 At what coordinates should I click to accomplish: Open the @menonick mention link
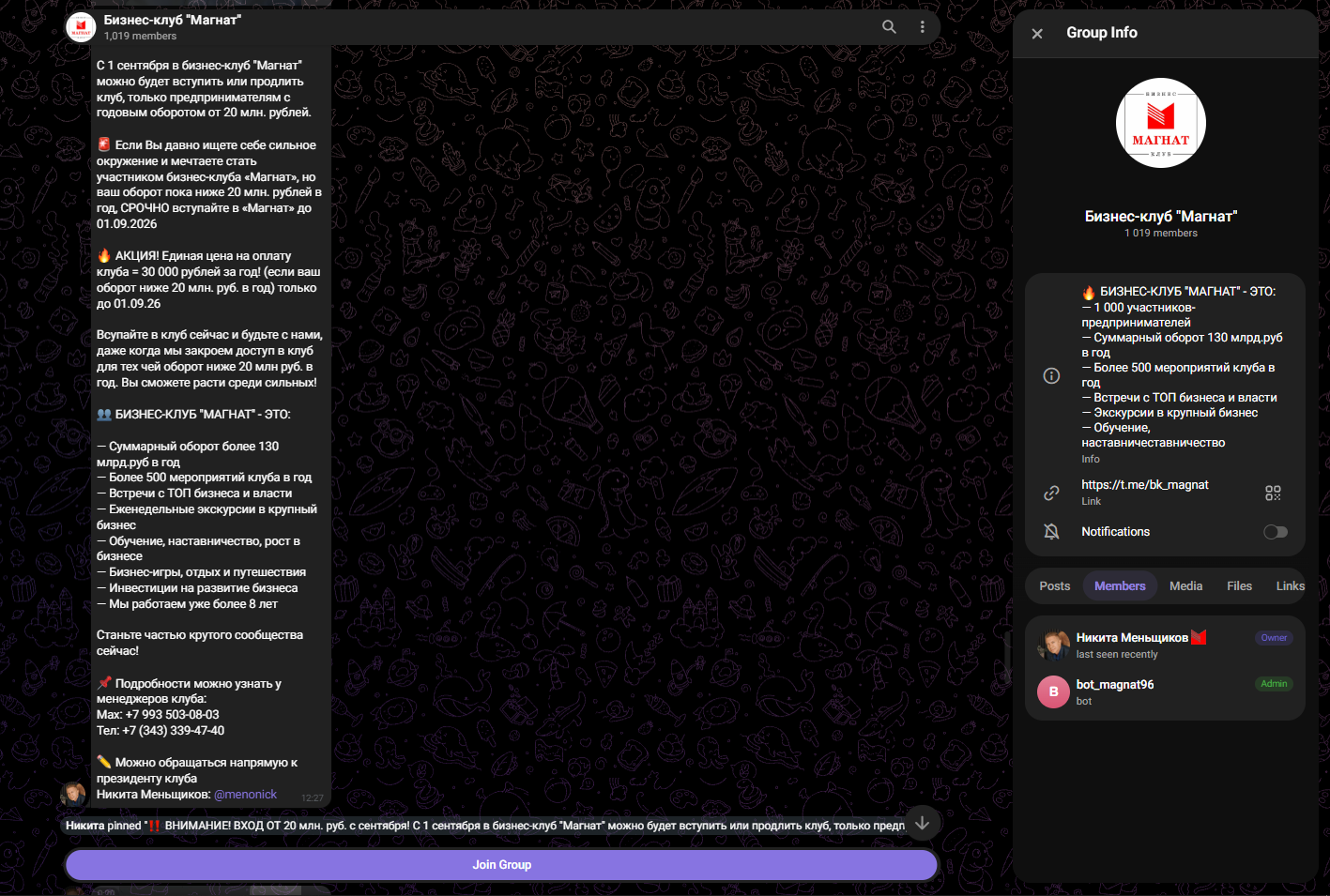click(x=246, y=795)
